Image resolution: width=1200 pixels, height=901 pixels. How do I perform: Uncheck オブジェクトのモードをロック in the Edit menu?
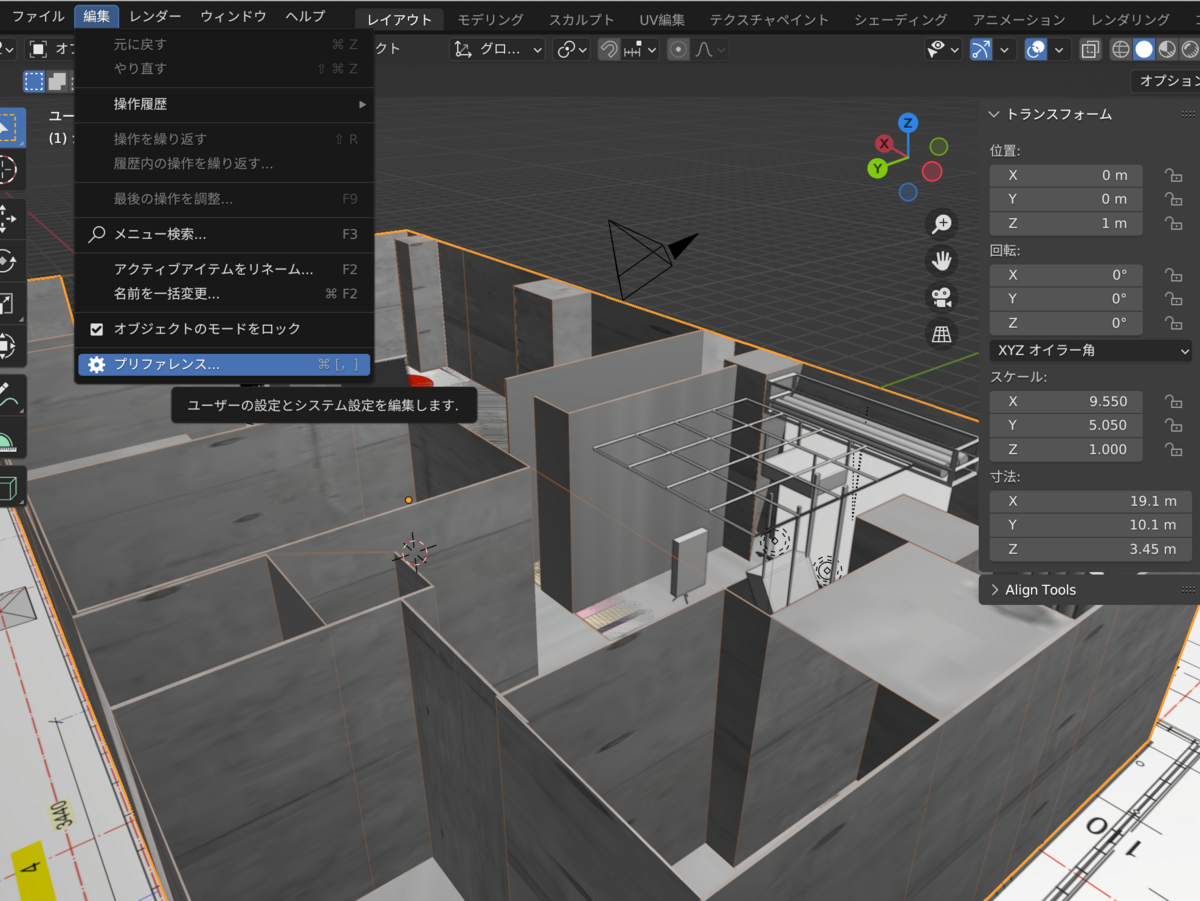coord(98,327)
